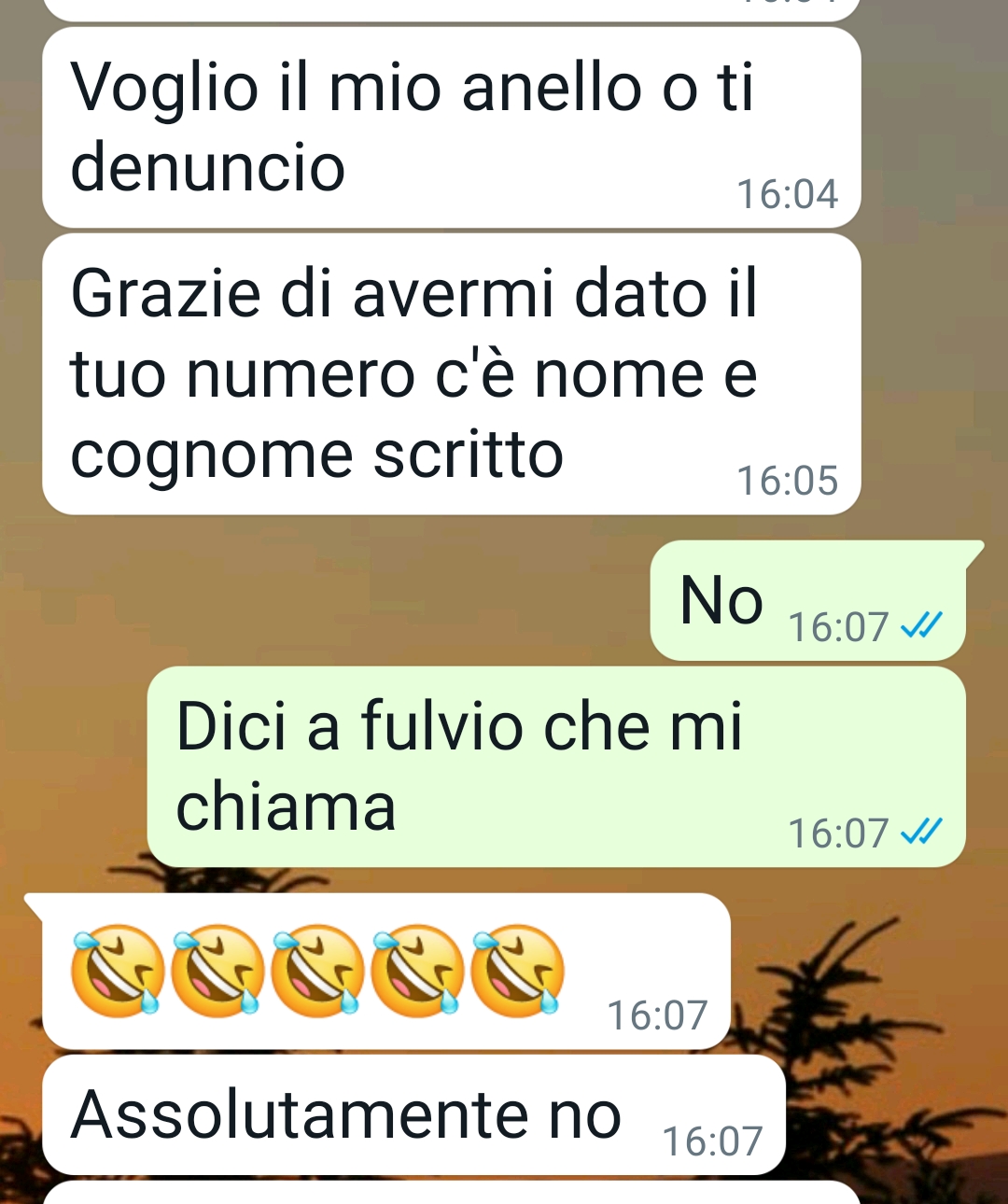The image size is (1008, 1204).
Task: Tap the 16:05 timestamp
Action: point(788,481)
